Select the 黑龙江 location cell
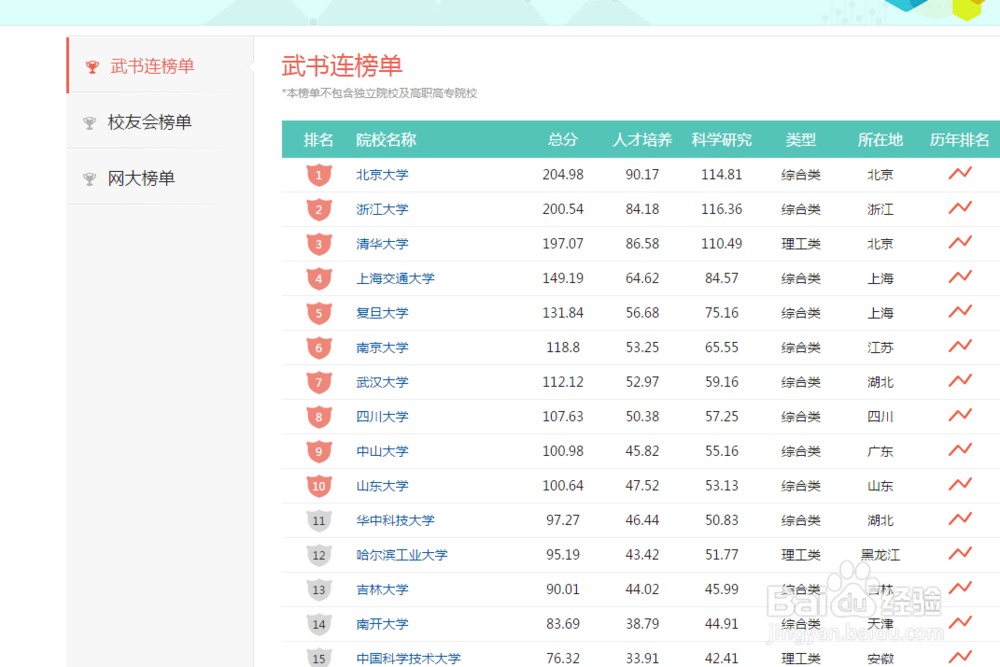The width and height of the screenshot is (1000, 667). click(x=880, y=555)
